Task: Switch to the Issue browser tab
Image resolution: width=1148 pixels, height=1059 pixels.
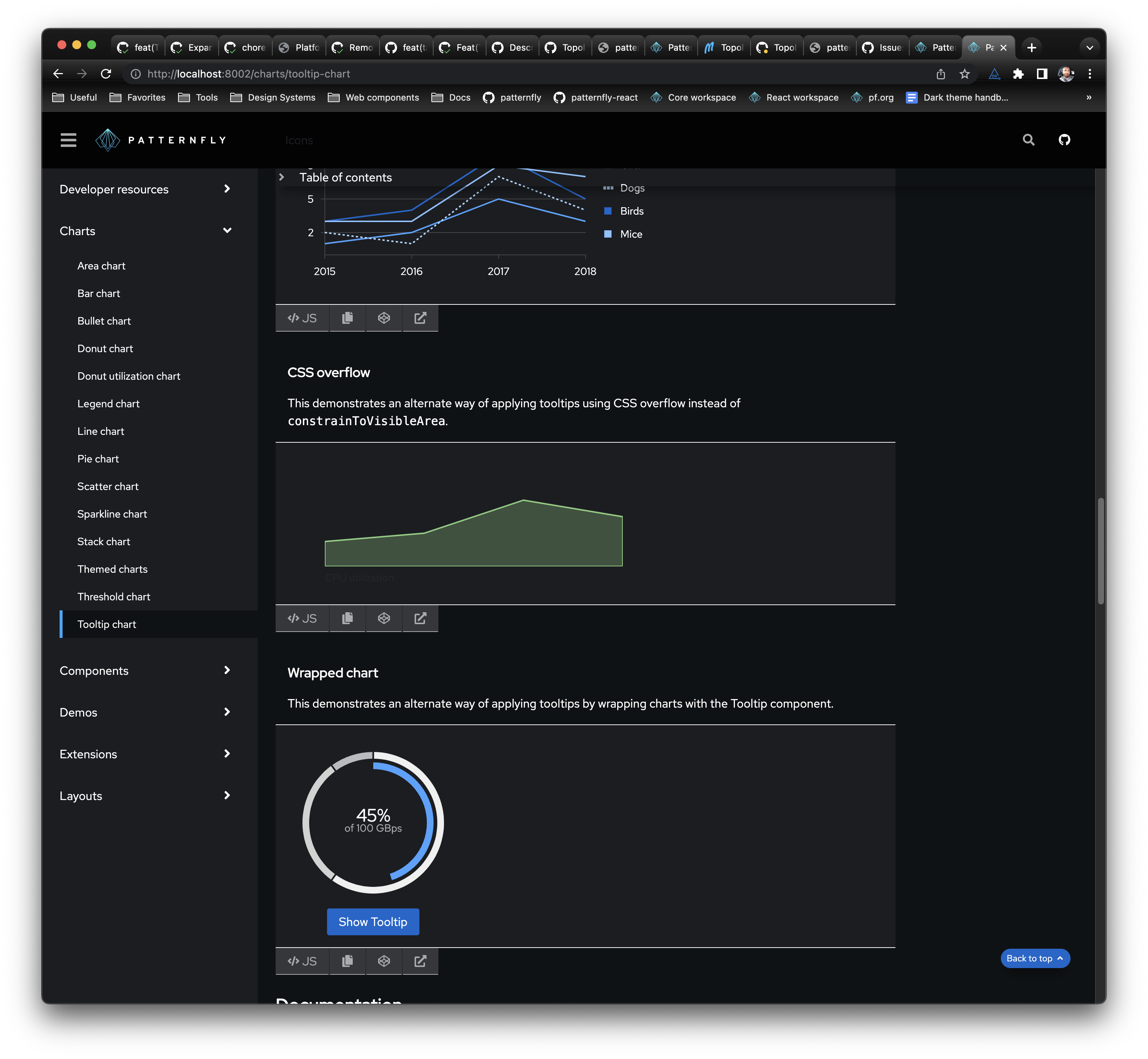Action: pyautogui.click(x=883, y=48)
